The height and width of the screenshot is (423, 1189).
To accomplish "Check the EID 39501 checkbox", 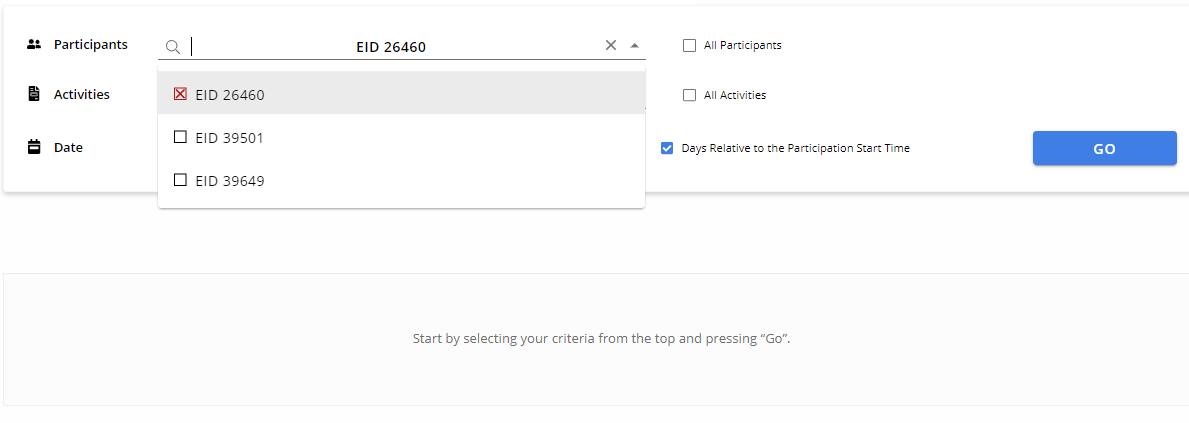I will [180, 137].
